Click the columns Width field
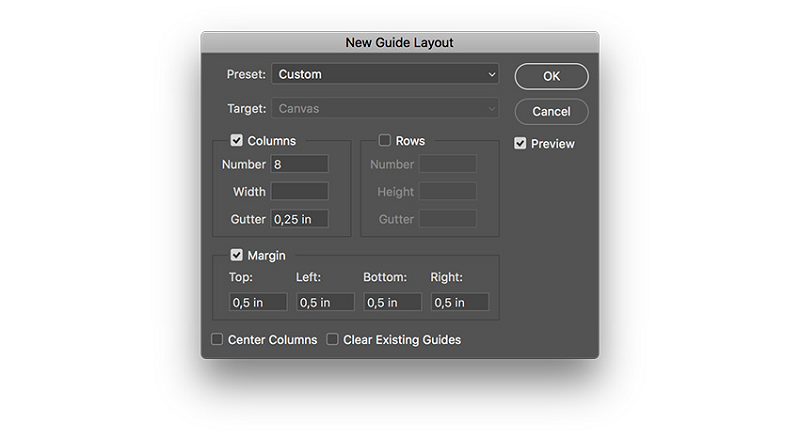The width and height of the screenshot is (800, 437). coord(299,191)
